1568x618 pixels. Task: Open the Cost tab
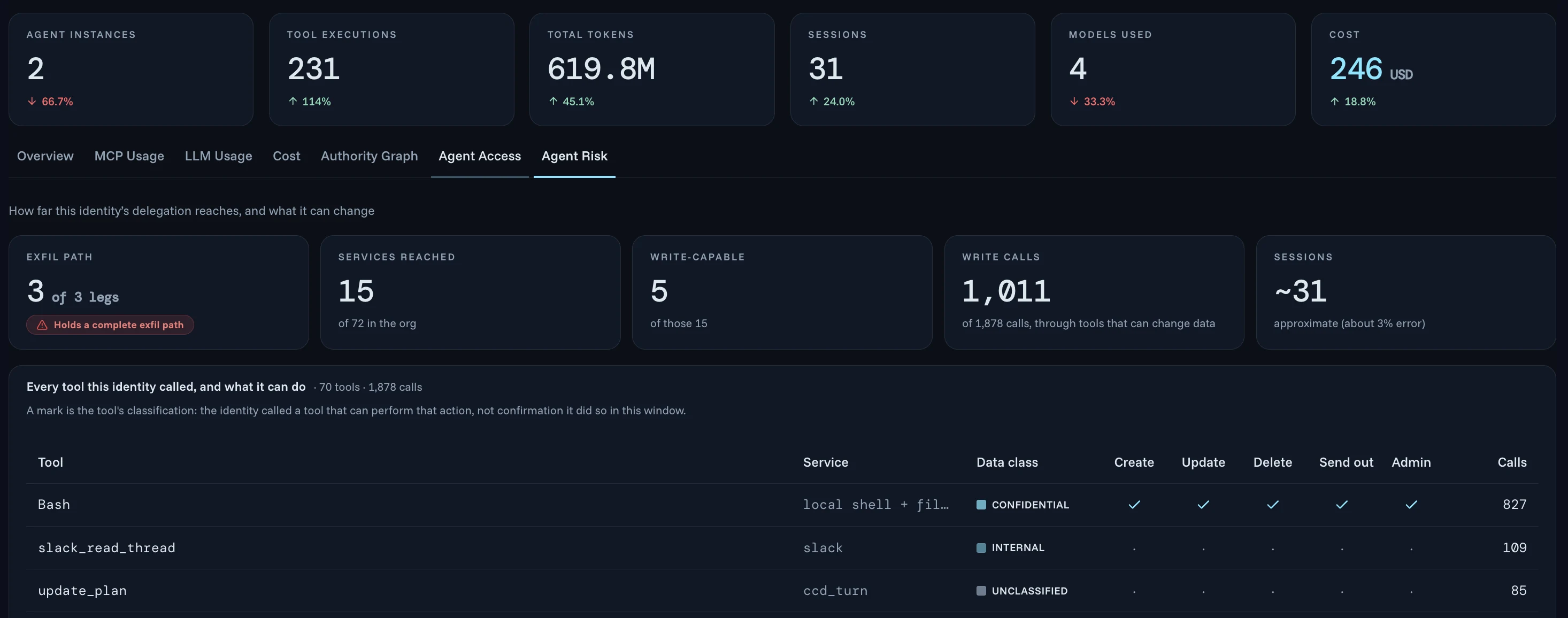click(286, 156)
